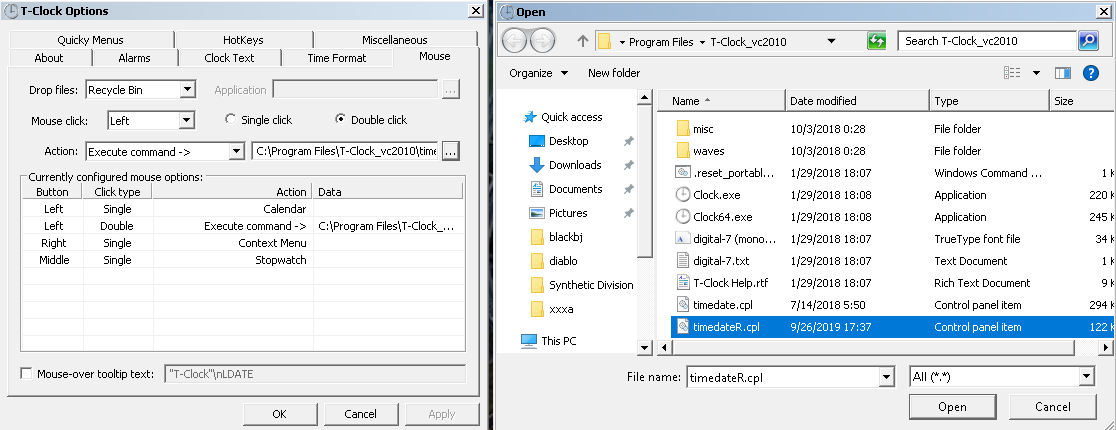Select T-Clock Help.rtf file icon
The width and height of the screenshot is (1116, 430).
pyautogui.click(x=683, y=283)
